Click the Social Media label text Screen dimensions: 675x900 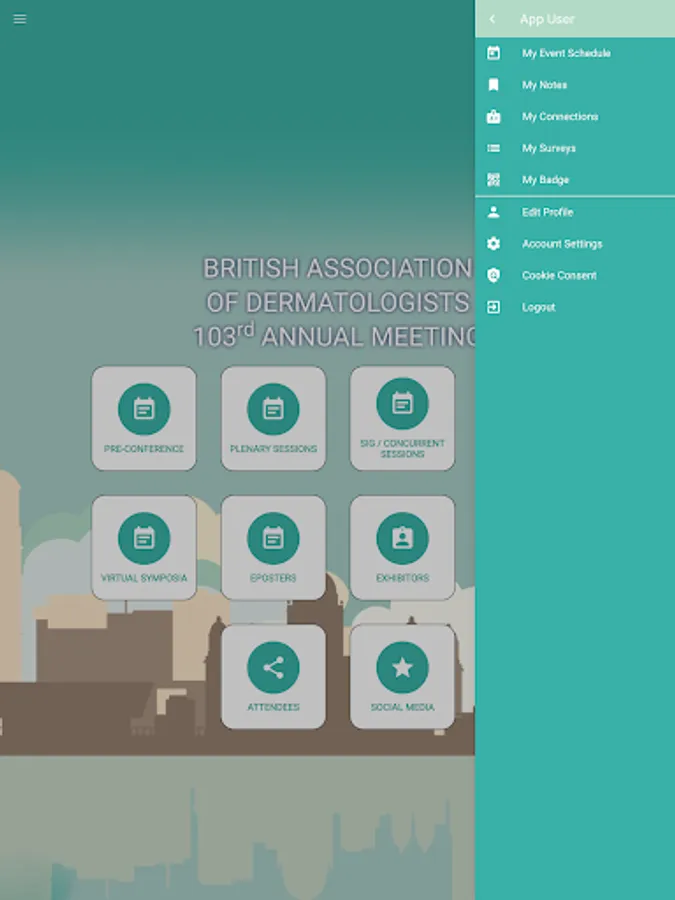(402, 707)
